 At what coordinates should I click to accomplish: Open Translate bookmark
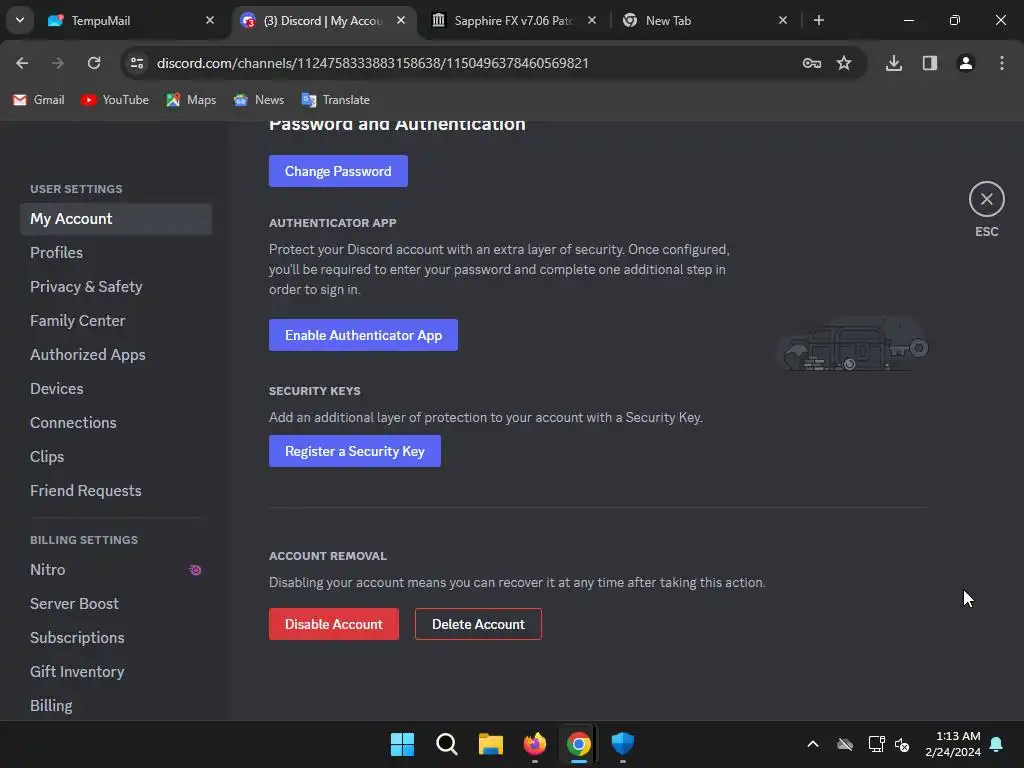[x=336, y=99]
